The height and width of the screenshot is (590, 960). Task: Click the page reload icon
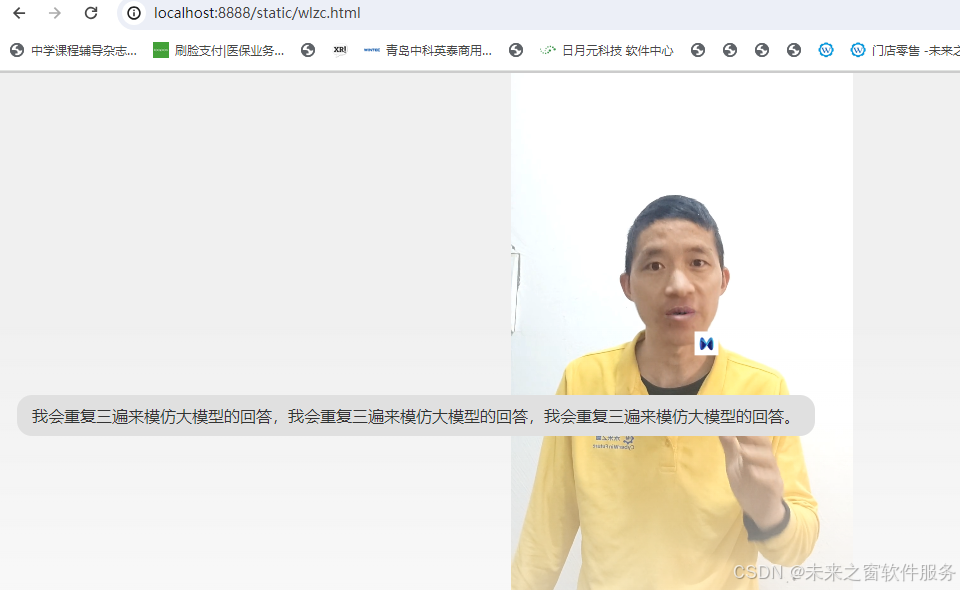(x=90, y=14)
